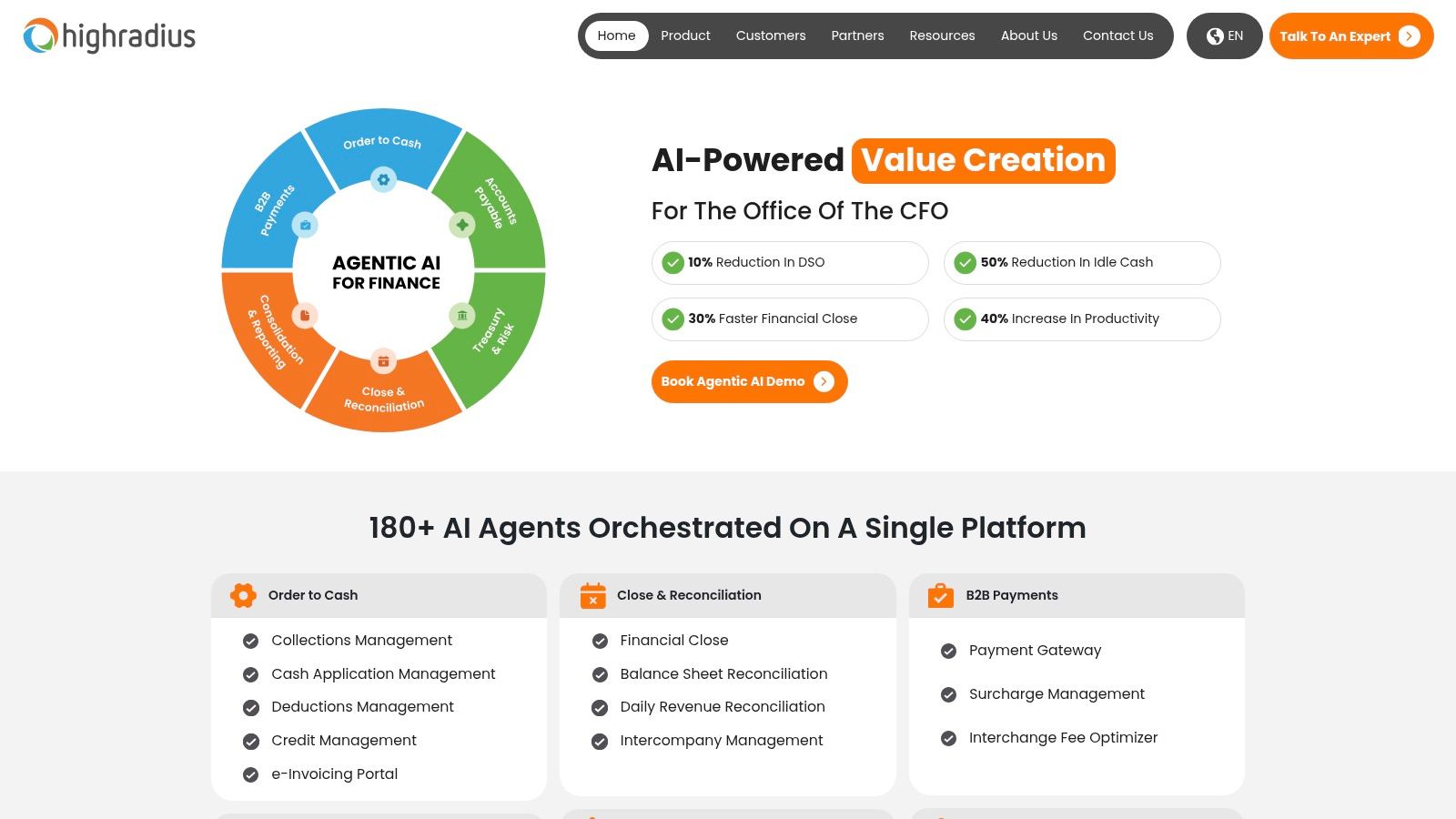The width and height of the screenshot is (1456, 819).
Task: Open the About Us menu
Action: pos(1029,35)
